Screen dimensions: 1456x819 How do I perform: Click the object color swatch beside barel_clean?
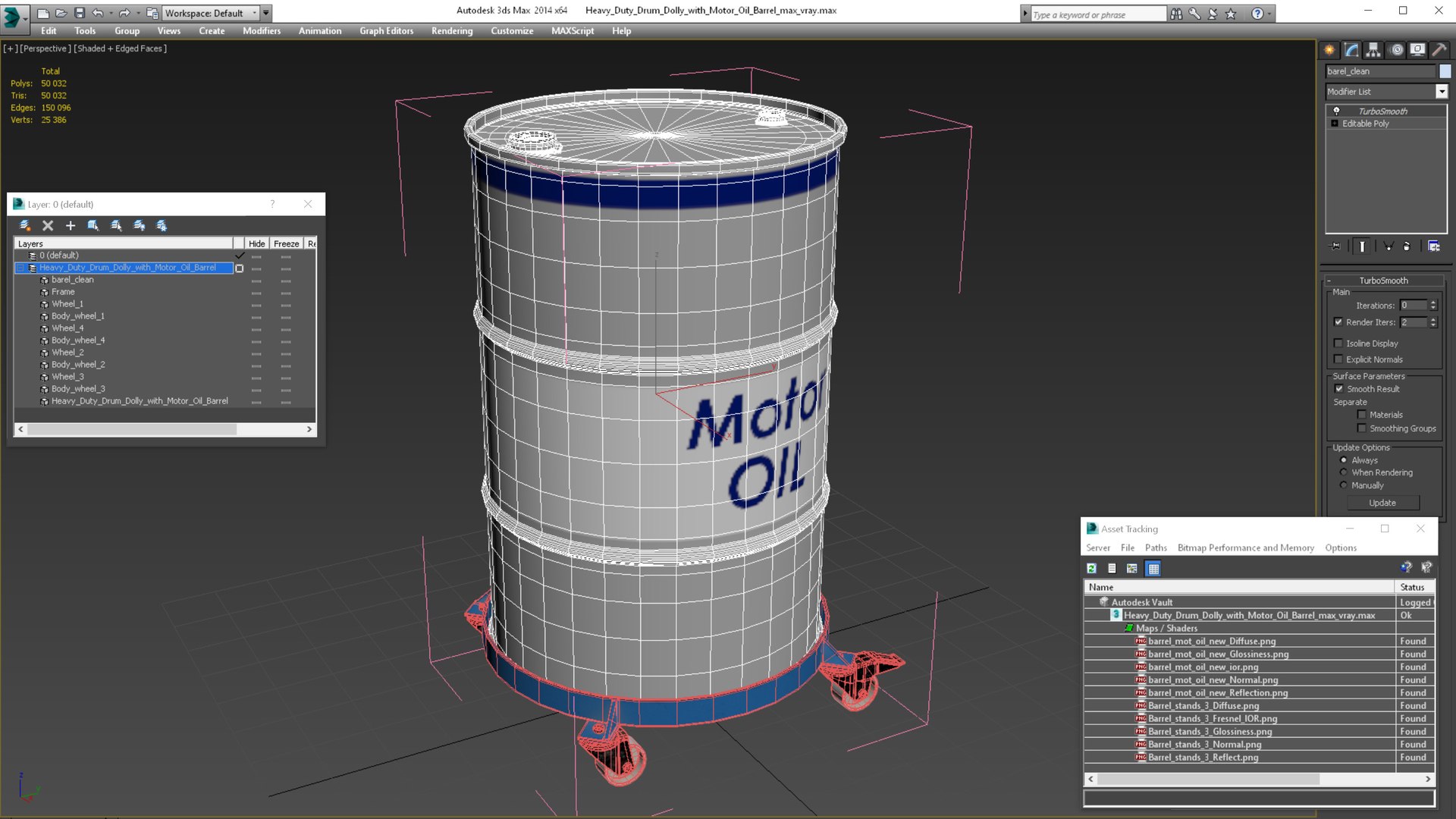coord(1445,71)
